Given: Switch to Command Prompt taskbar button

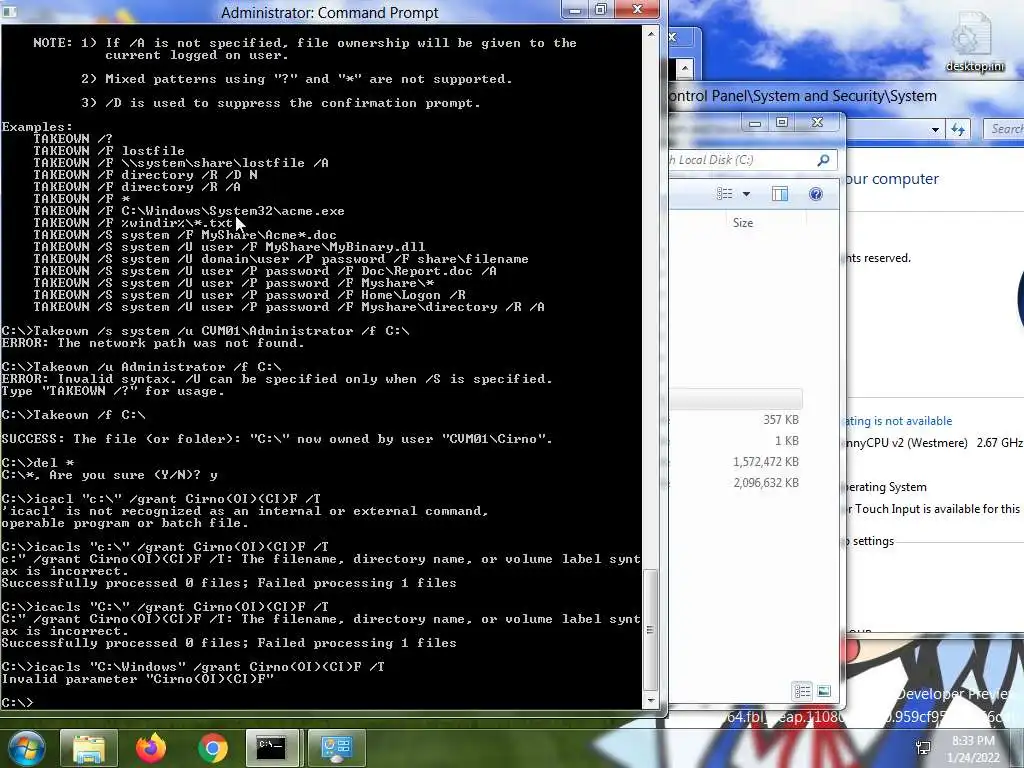Looking at the screenshot, I should coord(272,748).
